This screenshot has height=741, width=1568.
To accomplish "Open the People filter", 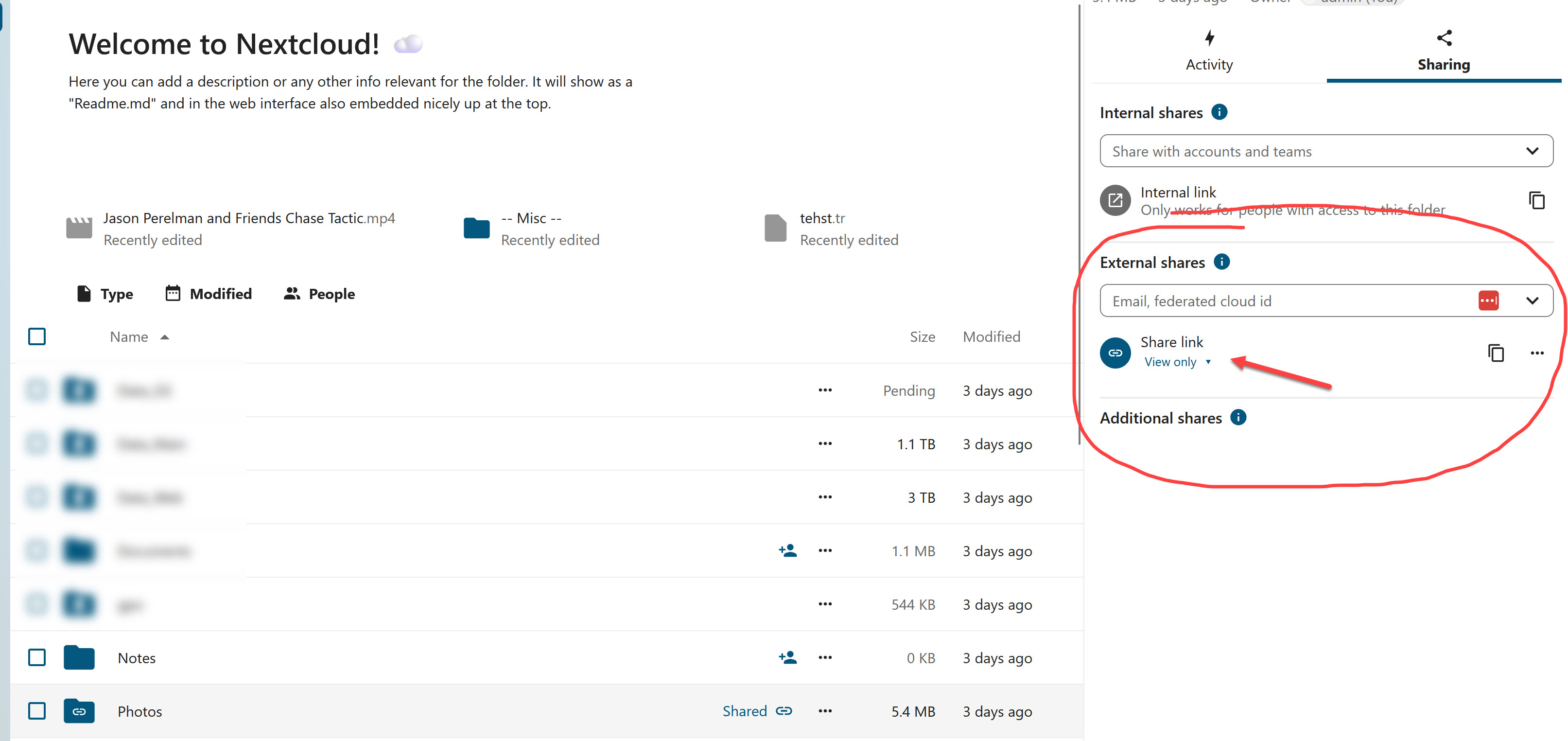I will click(319, 294).
